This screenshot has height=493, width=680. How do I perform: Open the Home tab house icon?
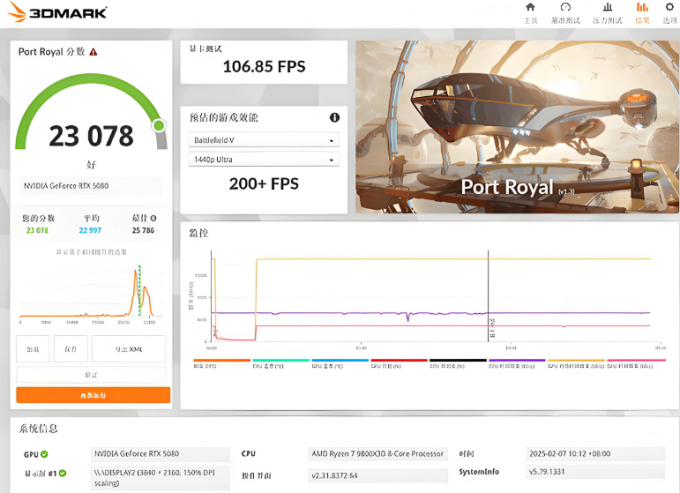531,8
